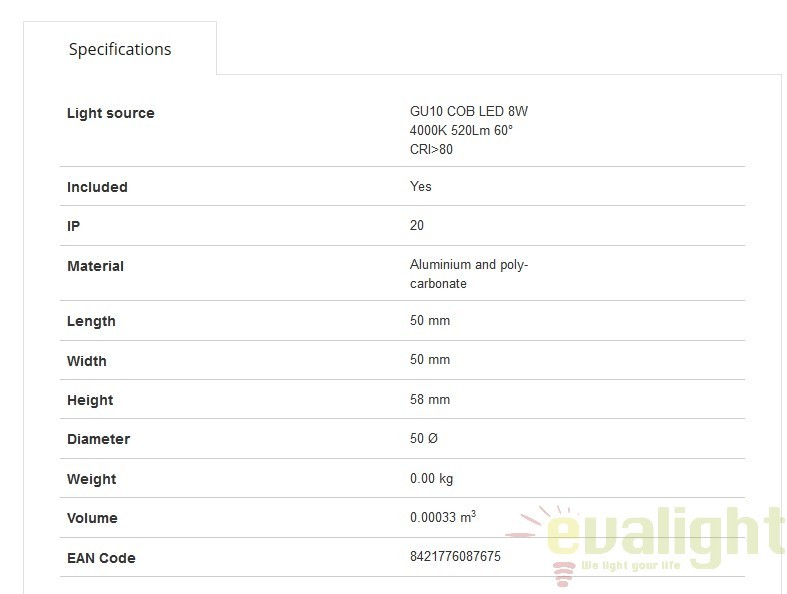The height and width of the screenshot is (594, 787).
Task: Click the Volume value 0.00033 m³
Action: 443,517
